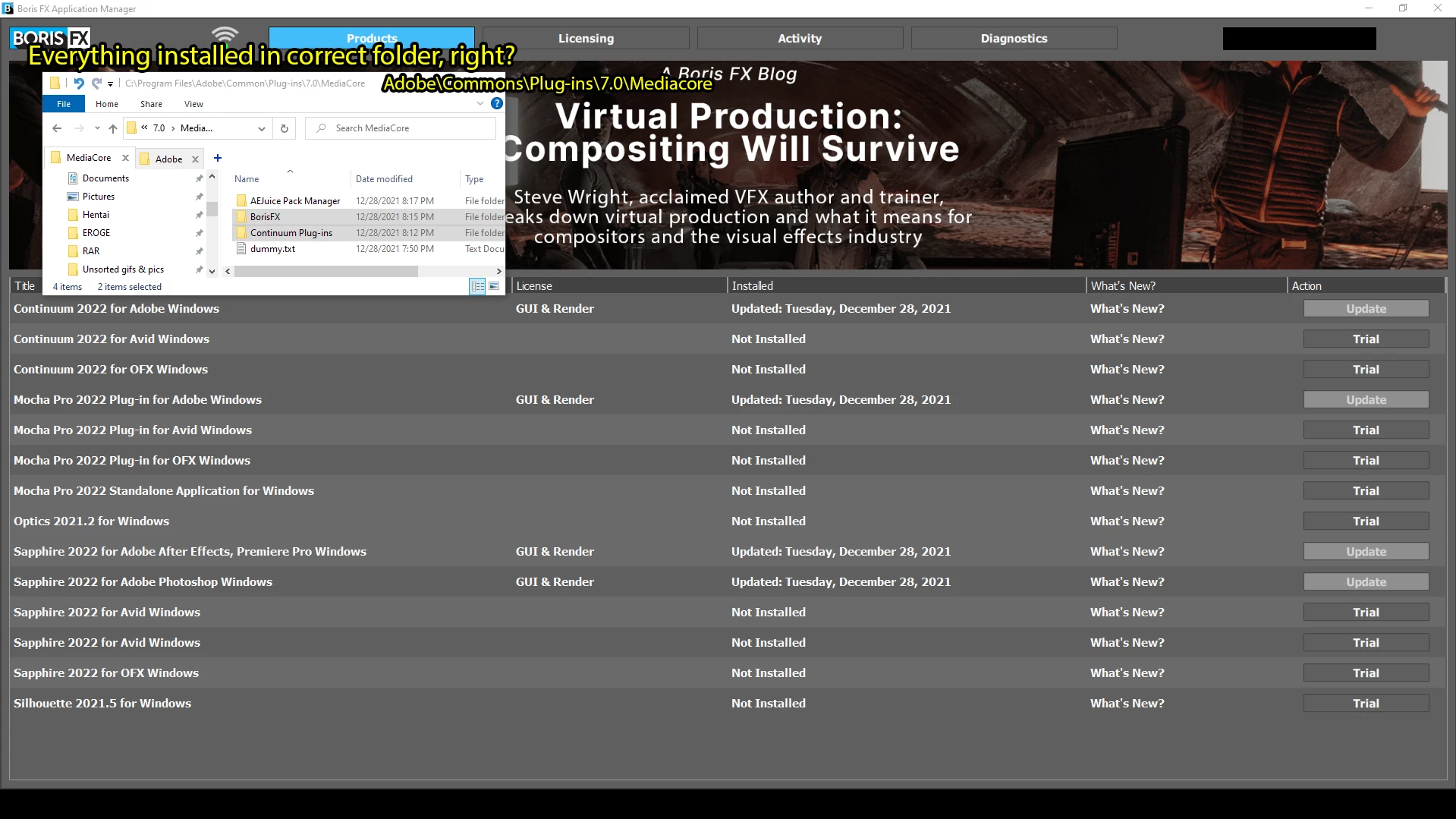This screenshot has height=819, width=1456.
Task: Update Continuum 2022 for Adobe Windows
Action: (x=1366, y=309)
